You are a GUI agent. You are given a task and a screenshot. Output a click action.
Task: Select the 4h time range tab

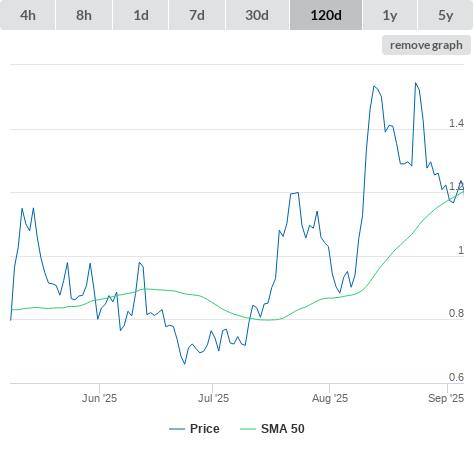28,15
